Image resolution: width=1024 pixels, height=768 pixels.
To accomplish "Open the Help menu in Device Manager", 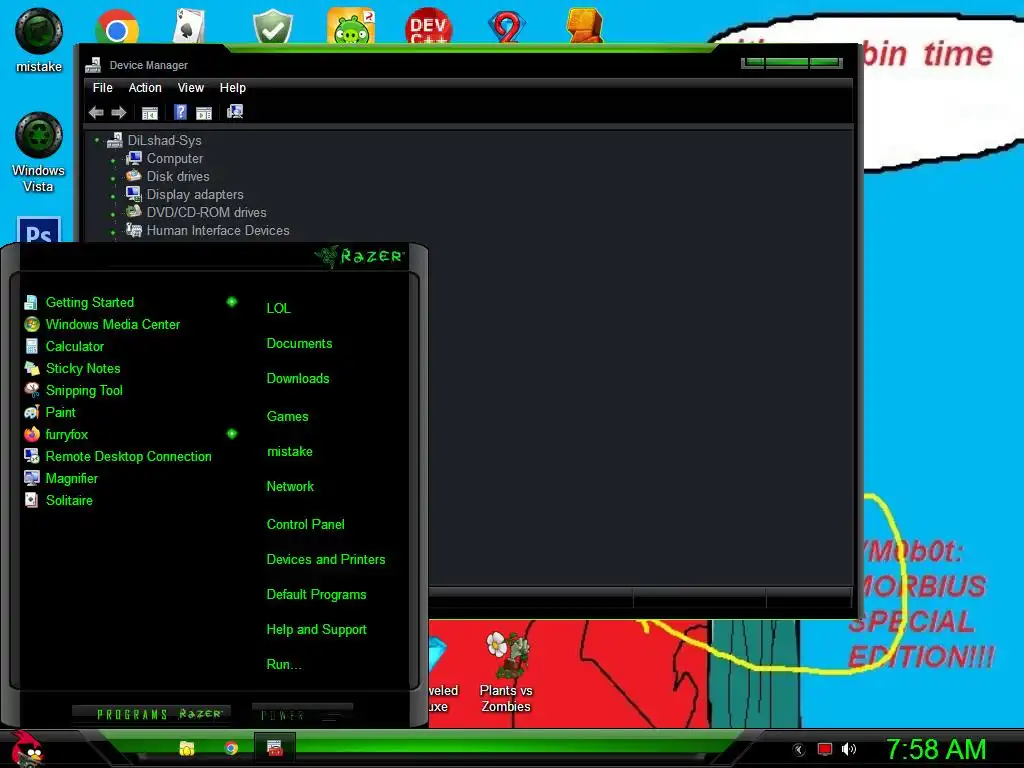I will pos(232,88).
